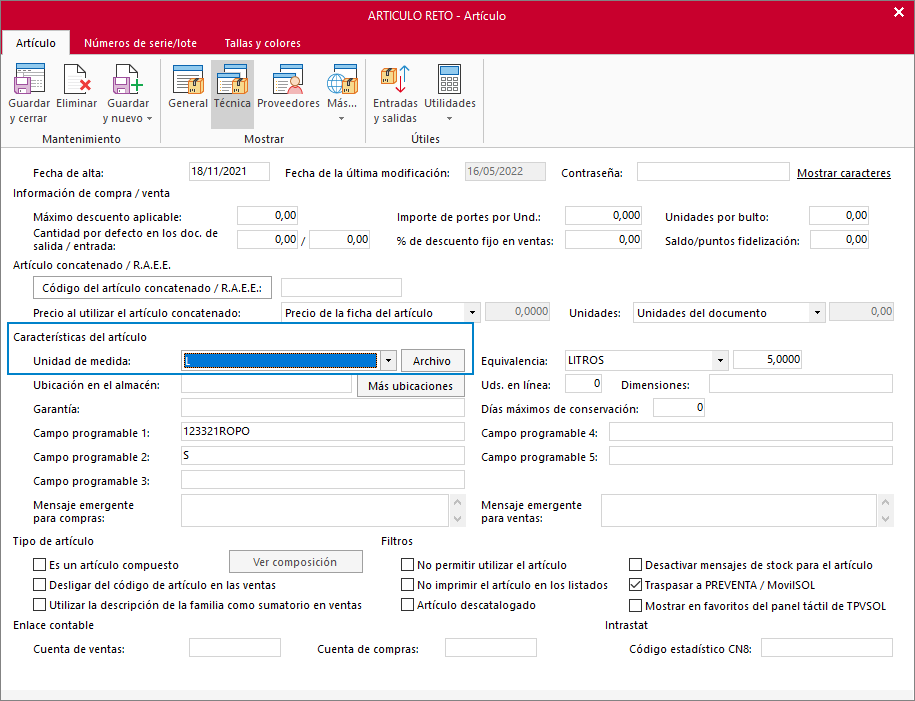Check Mostrar en favoritos del panel táctil de TPVSOL

[x=635, y=605]
